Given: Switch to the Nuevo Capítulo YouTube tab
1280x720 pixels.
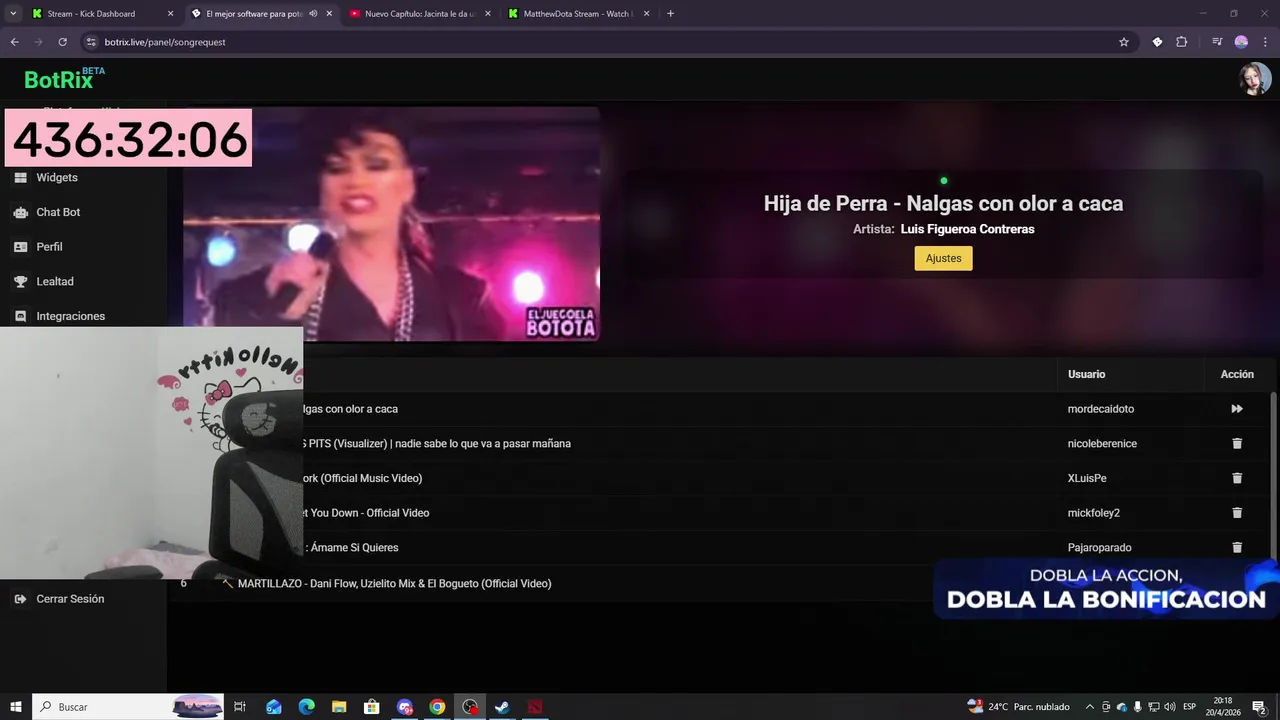Looking at the screenshot, I should [x=419, y=14].
